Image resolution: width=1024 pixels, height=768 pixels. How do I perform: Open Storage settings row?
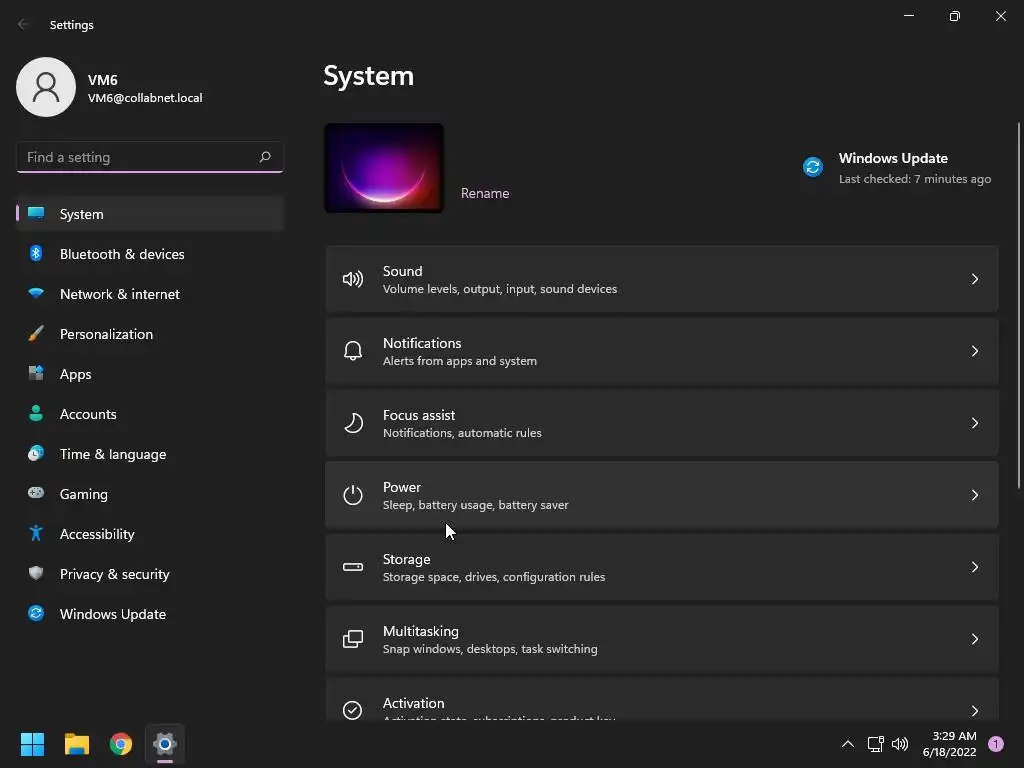pyautogui.click(x=662, y=567)
